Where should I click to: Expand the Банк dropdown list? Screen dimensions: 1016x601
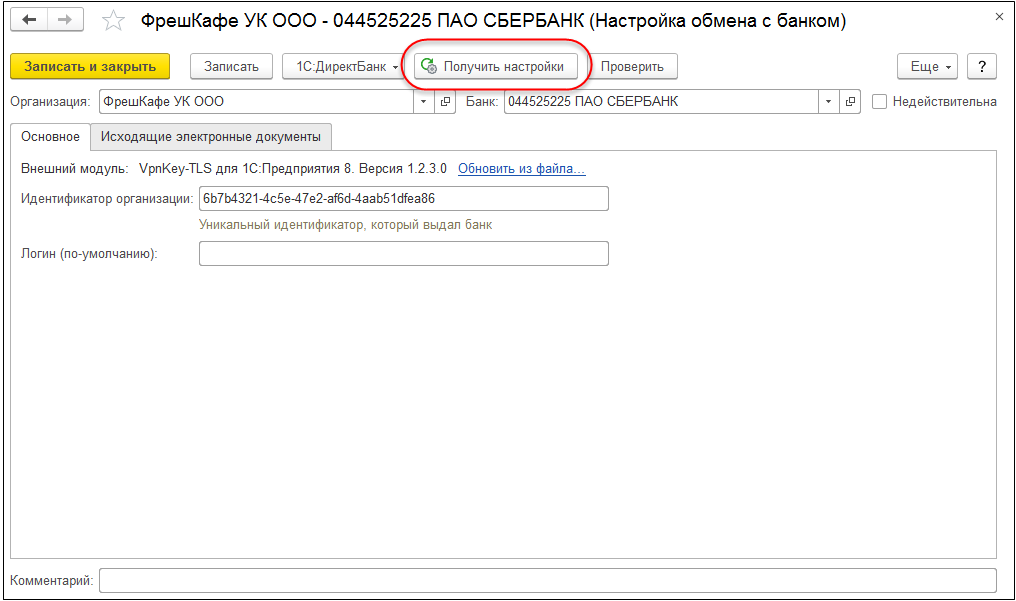(x=828, y=101)
